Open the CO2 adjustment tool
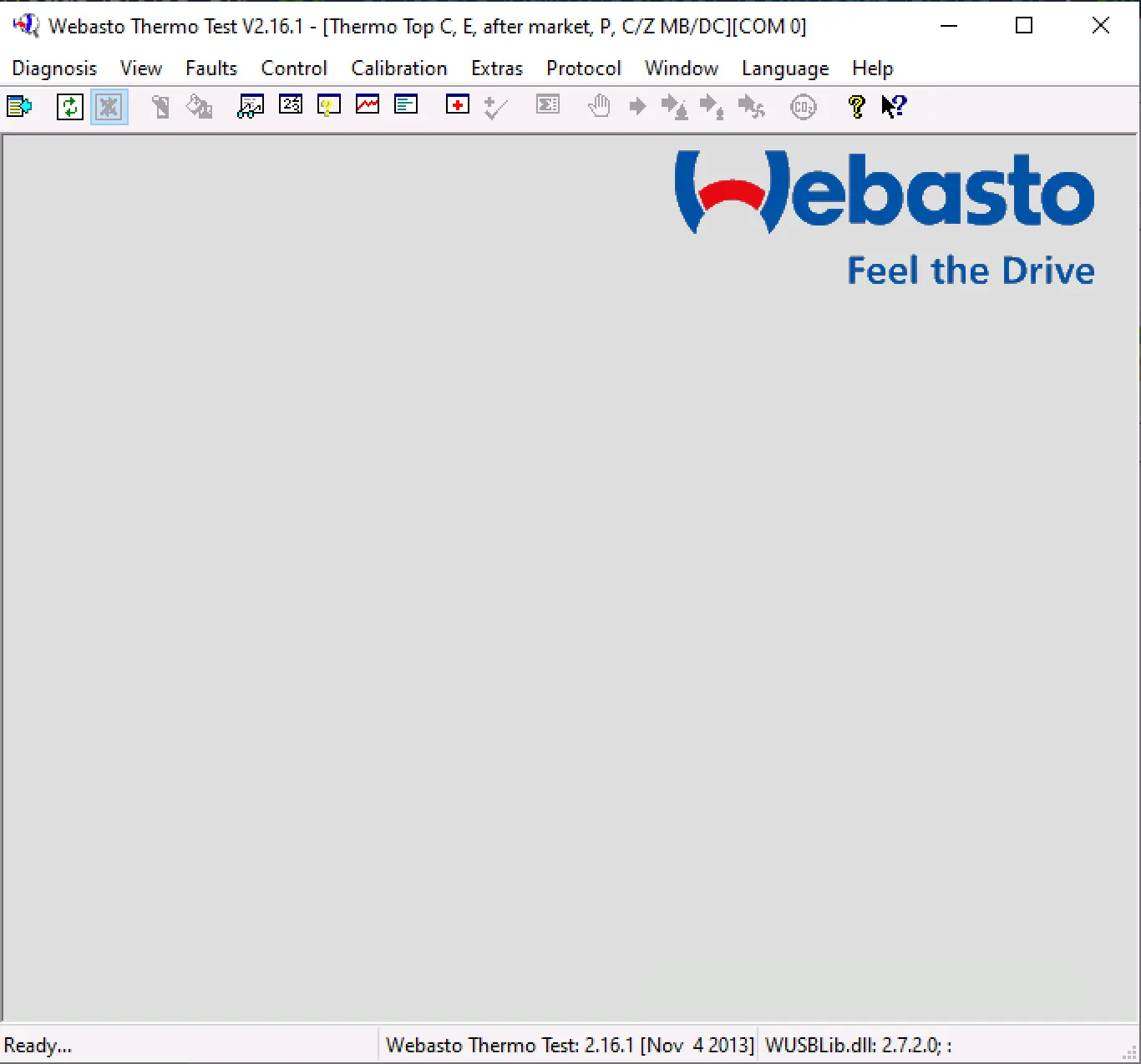1141x1064 pixels. [x=803, y=106]
